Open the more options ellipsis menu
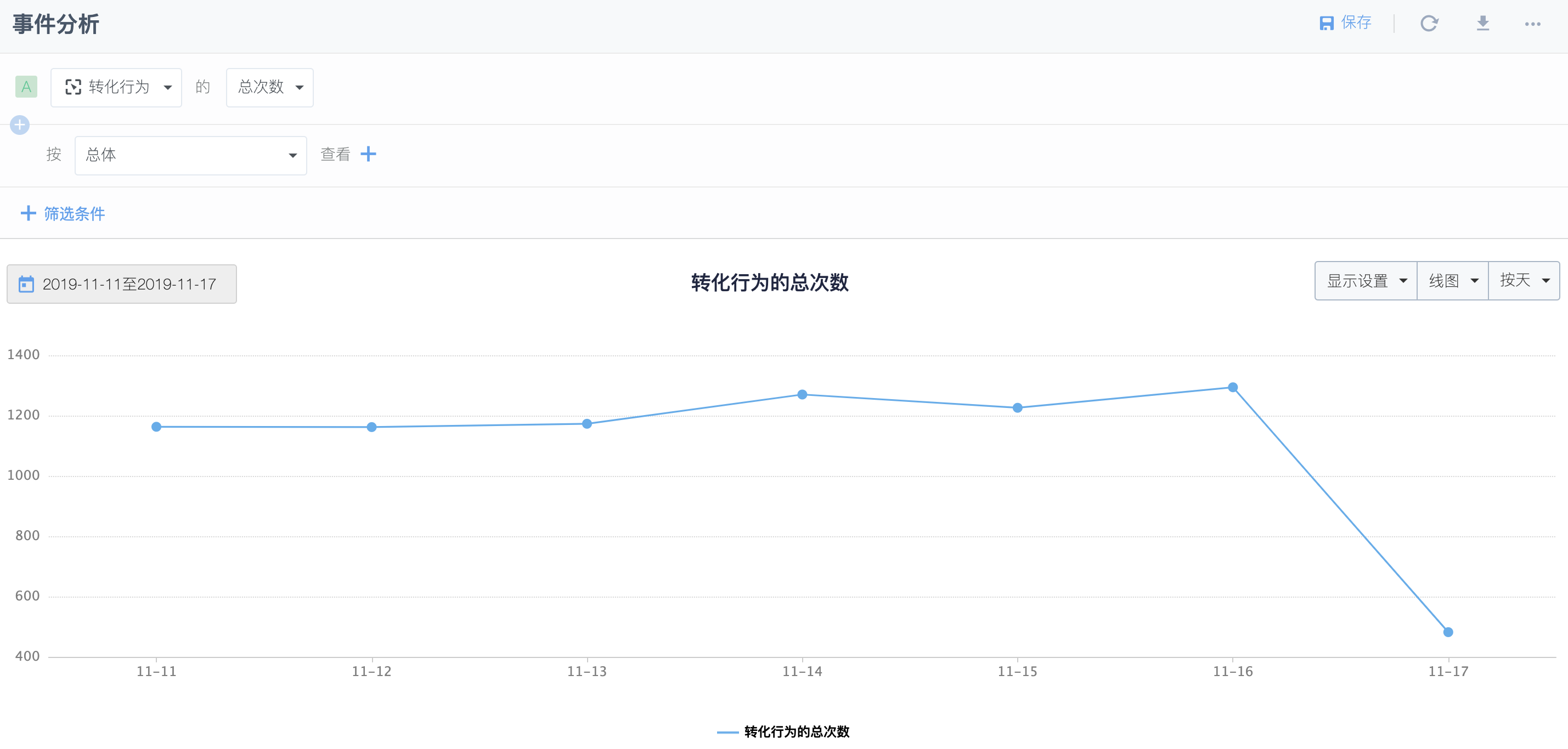 [x=1532, y=24]
